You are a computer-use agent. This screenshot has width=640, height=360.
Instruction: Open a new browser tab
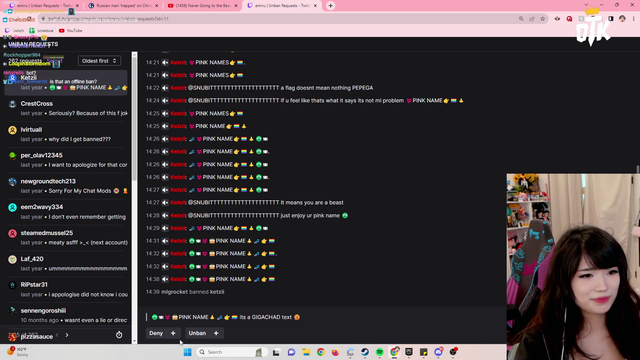330,6
